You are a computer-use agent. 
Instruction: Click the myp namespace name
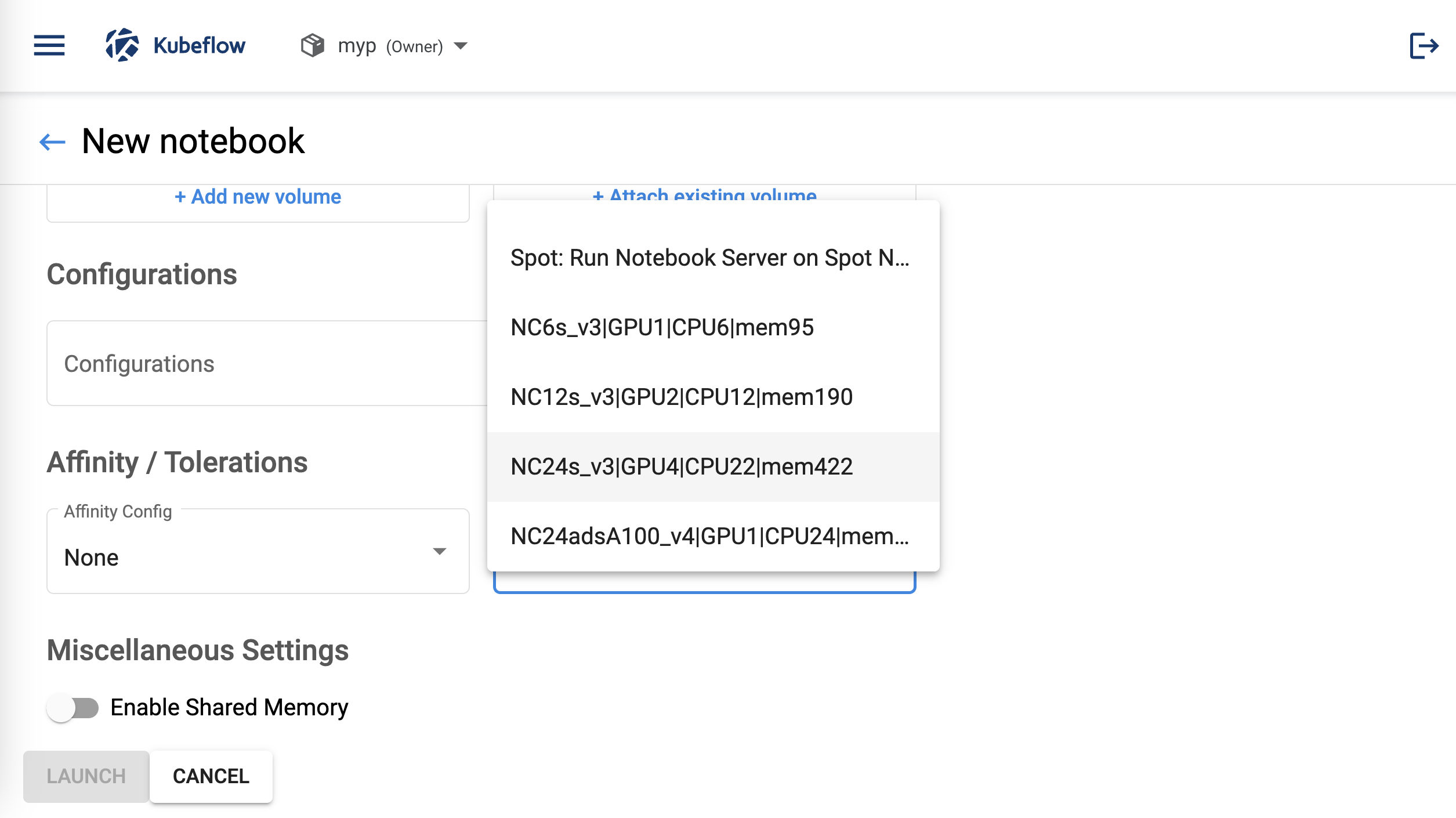point(357,45)
